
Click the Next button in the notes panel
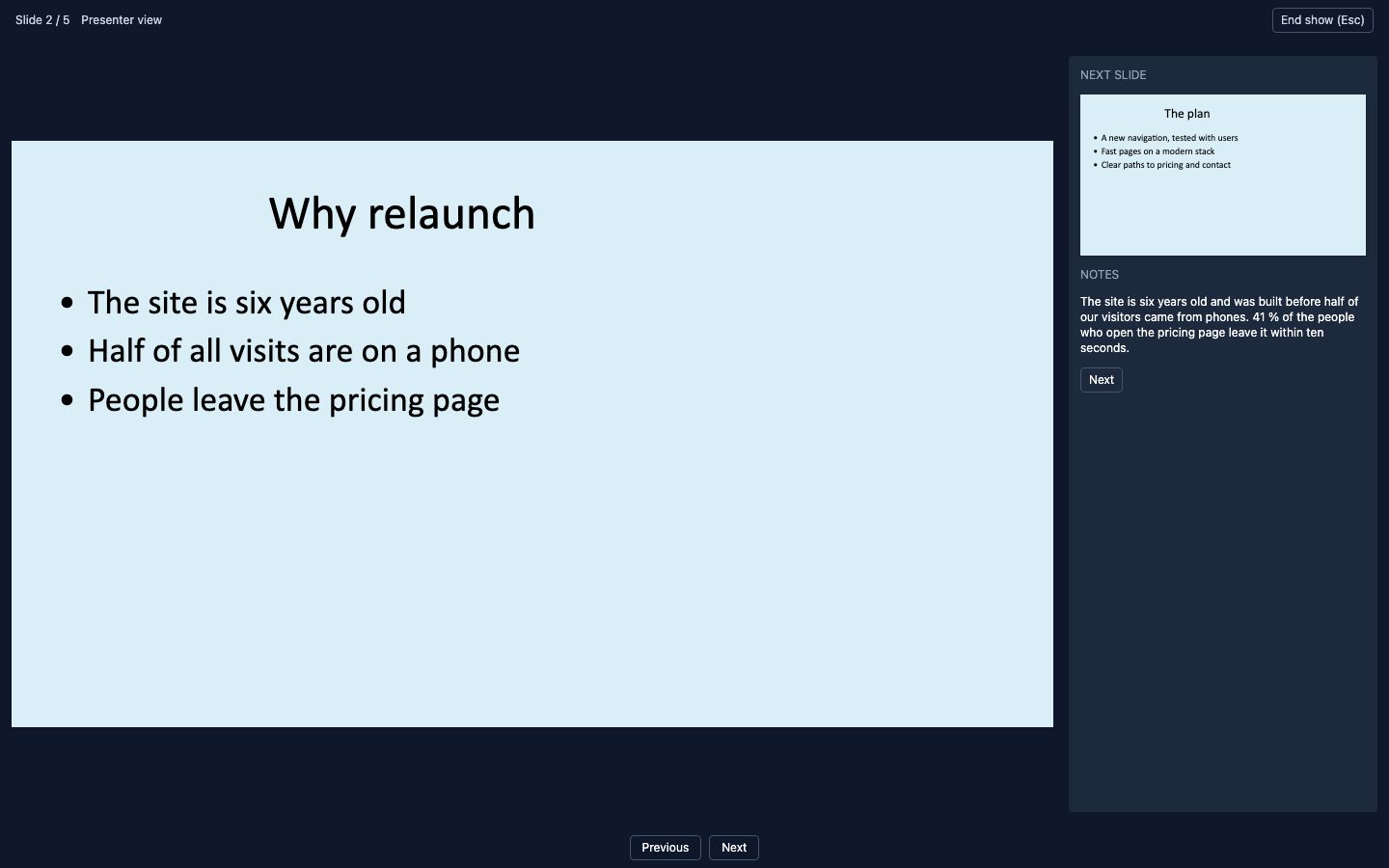1102,380
